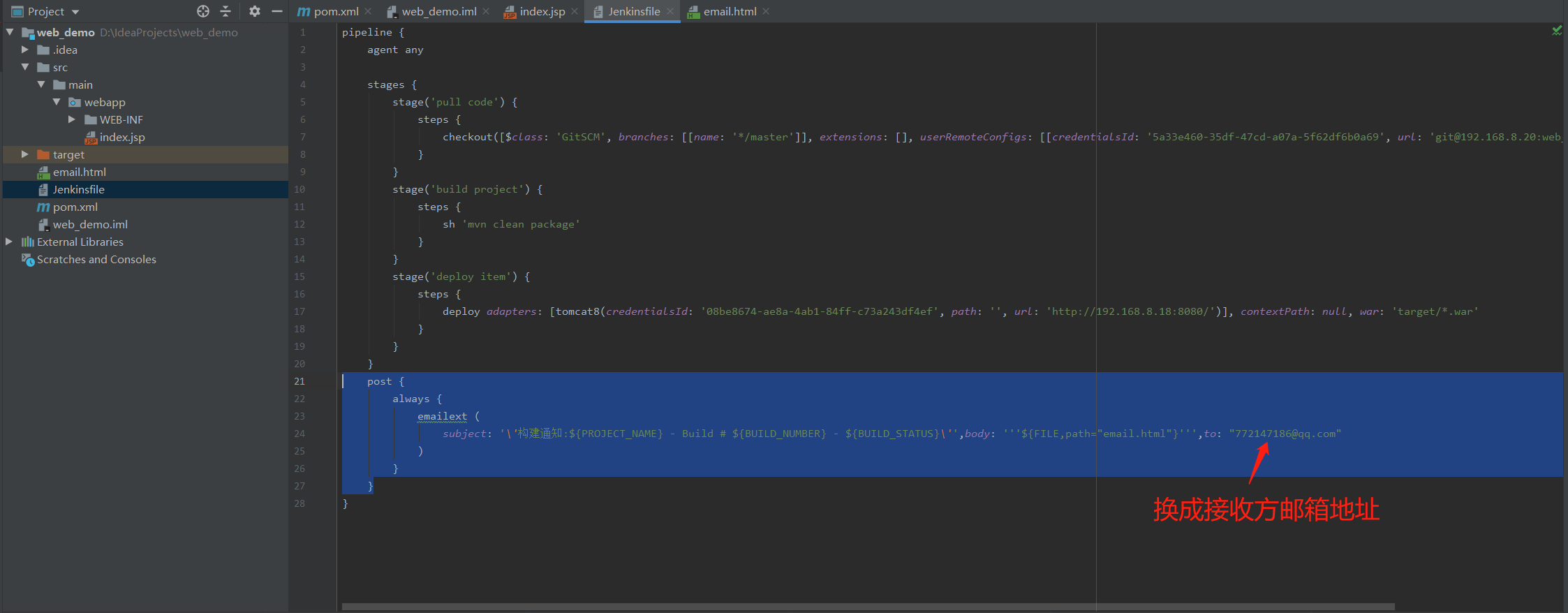The width and height of the screenshot is (1568, 613).
Task: Click the 'deploy item' stage string
Action: click(x=471, y=276)
